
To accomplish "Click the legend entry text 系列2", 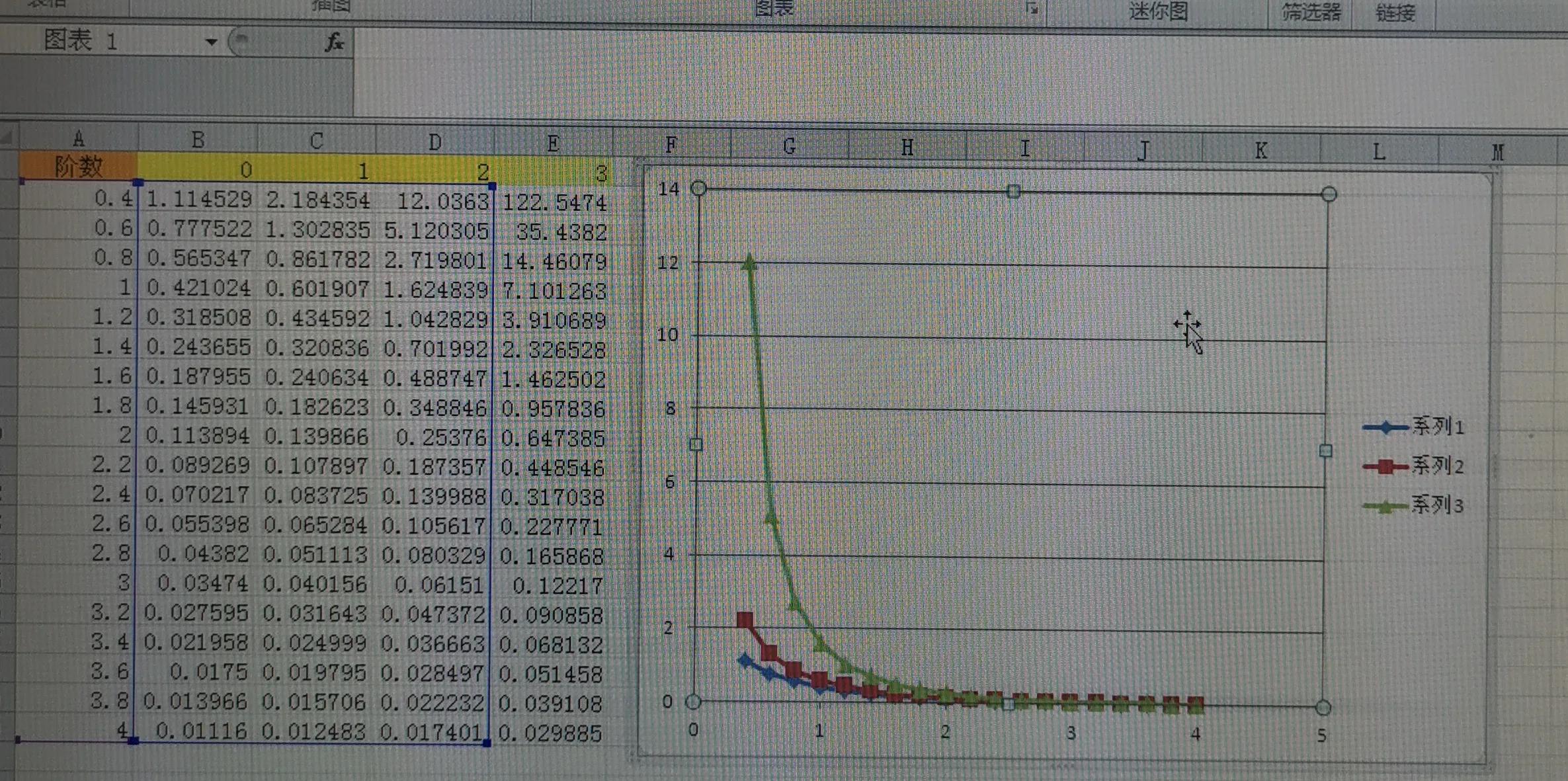I will (x=1439, y=466).
